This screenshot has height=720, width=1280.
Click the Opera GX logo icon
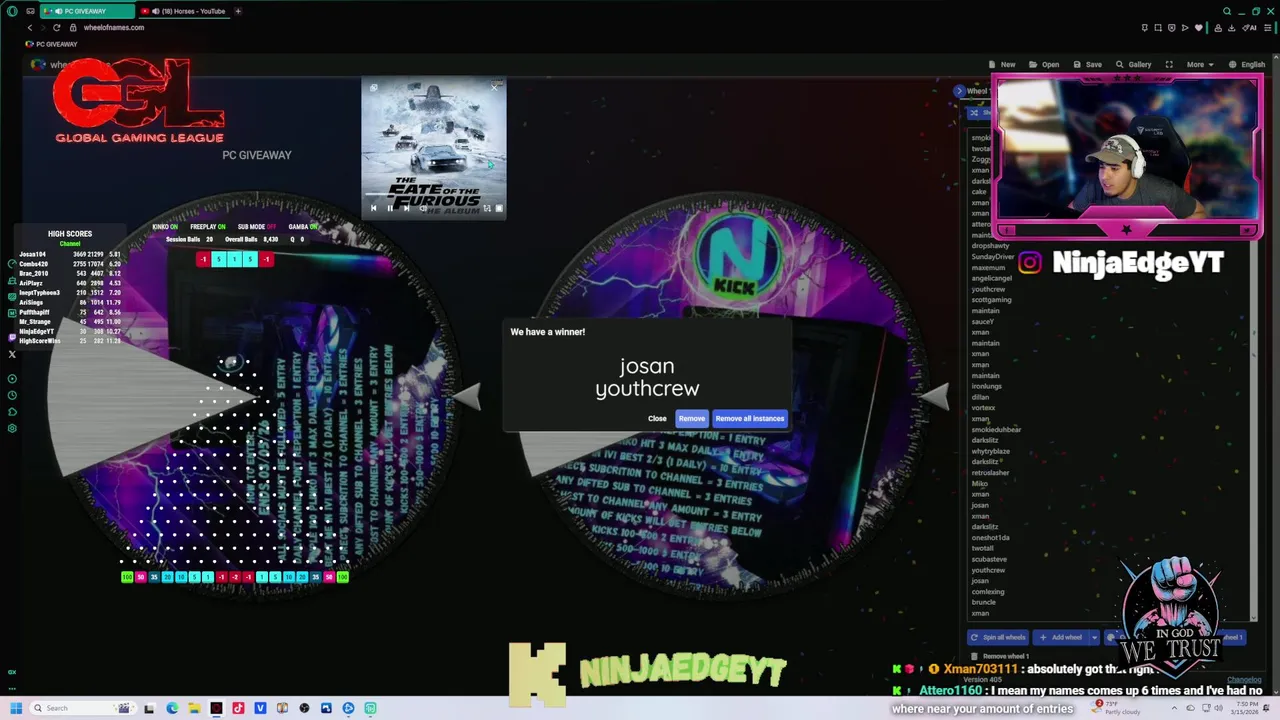(12, 11)
